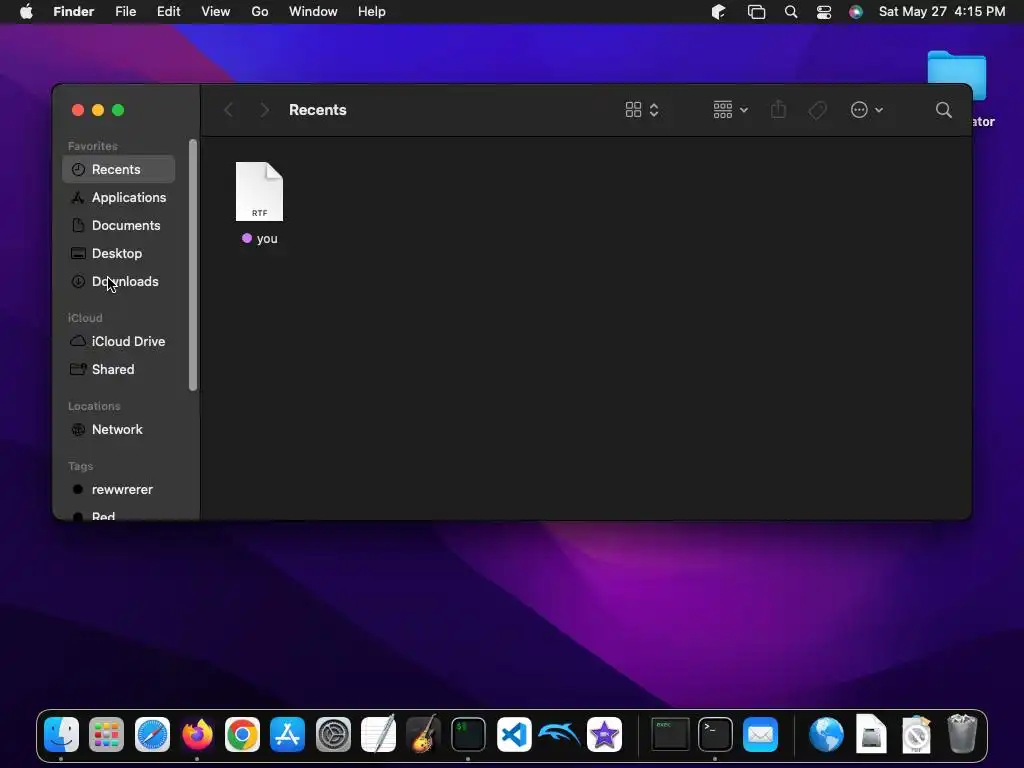The image size is (1024, 768).
Task: Open the Downloads sidebar folder
Action: (x=118, y=281)
